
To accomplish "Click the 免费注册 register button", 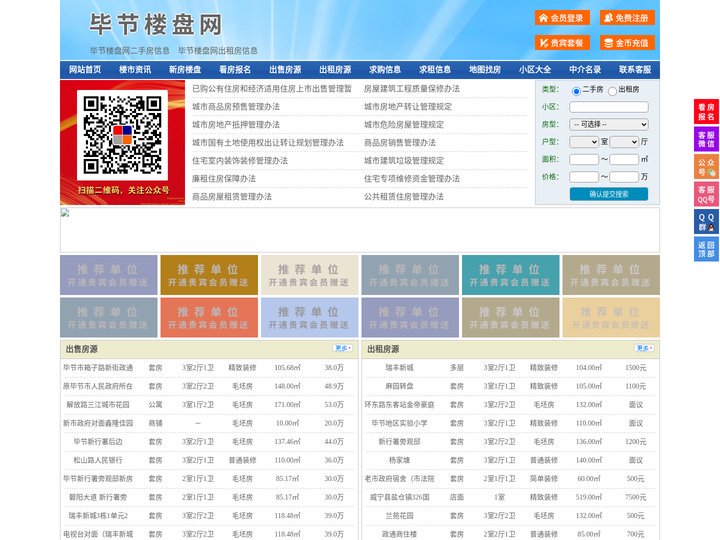I will coord(627,18).
